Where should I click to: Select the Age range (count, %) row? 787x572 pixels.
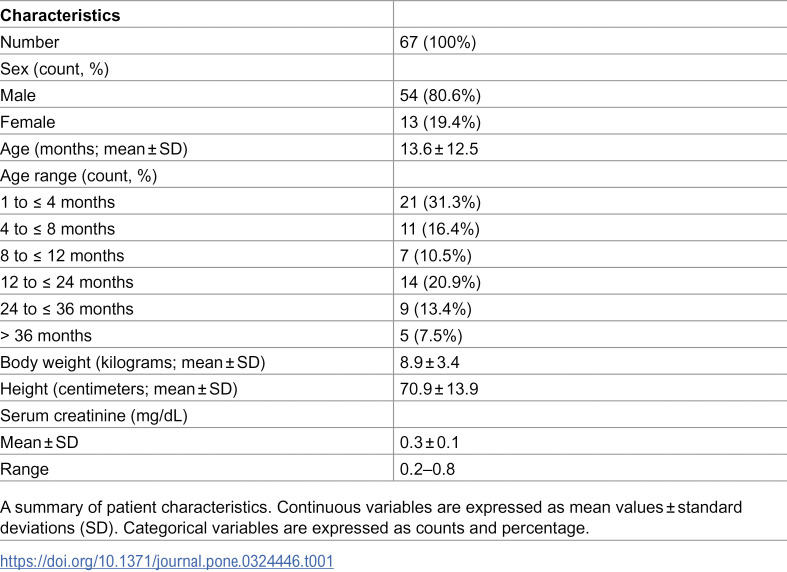394,175
